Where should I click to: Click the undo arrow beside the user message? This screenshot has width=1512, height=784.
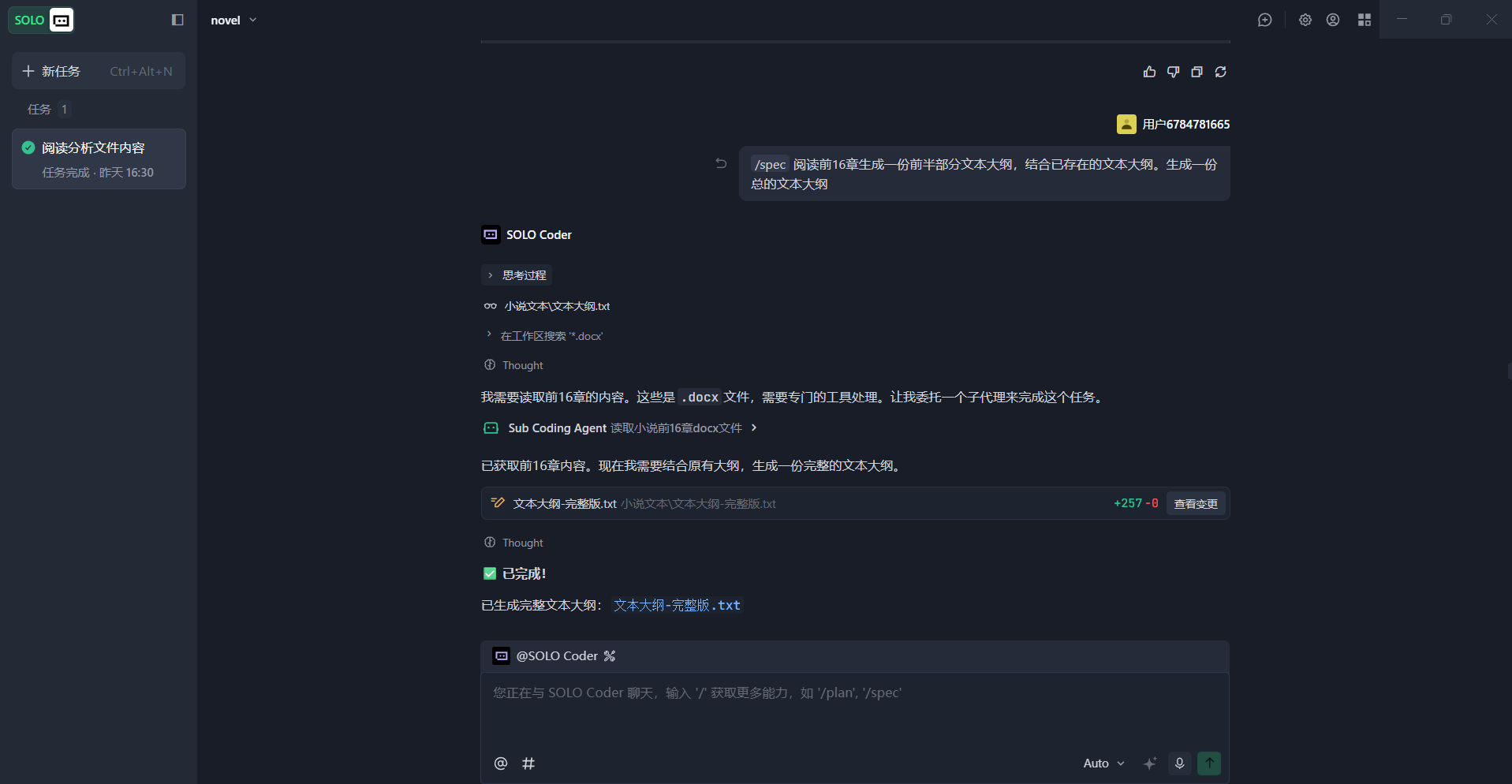pyautogui.click(x=721, y=163)
